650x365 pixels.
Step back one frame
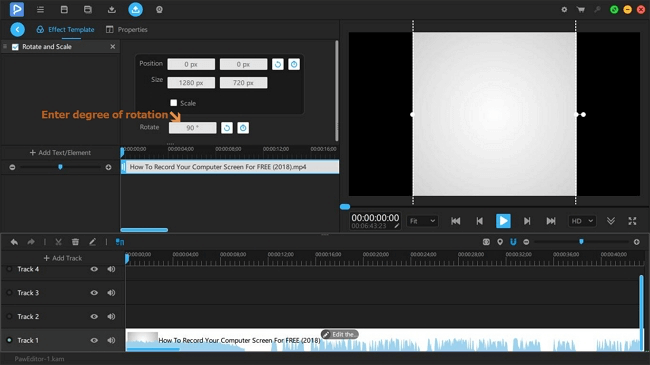[480, 221]
